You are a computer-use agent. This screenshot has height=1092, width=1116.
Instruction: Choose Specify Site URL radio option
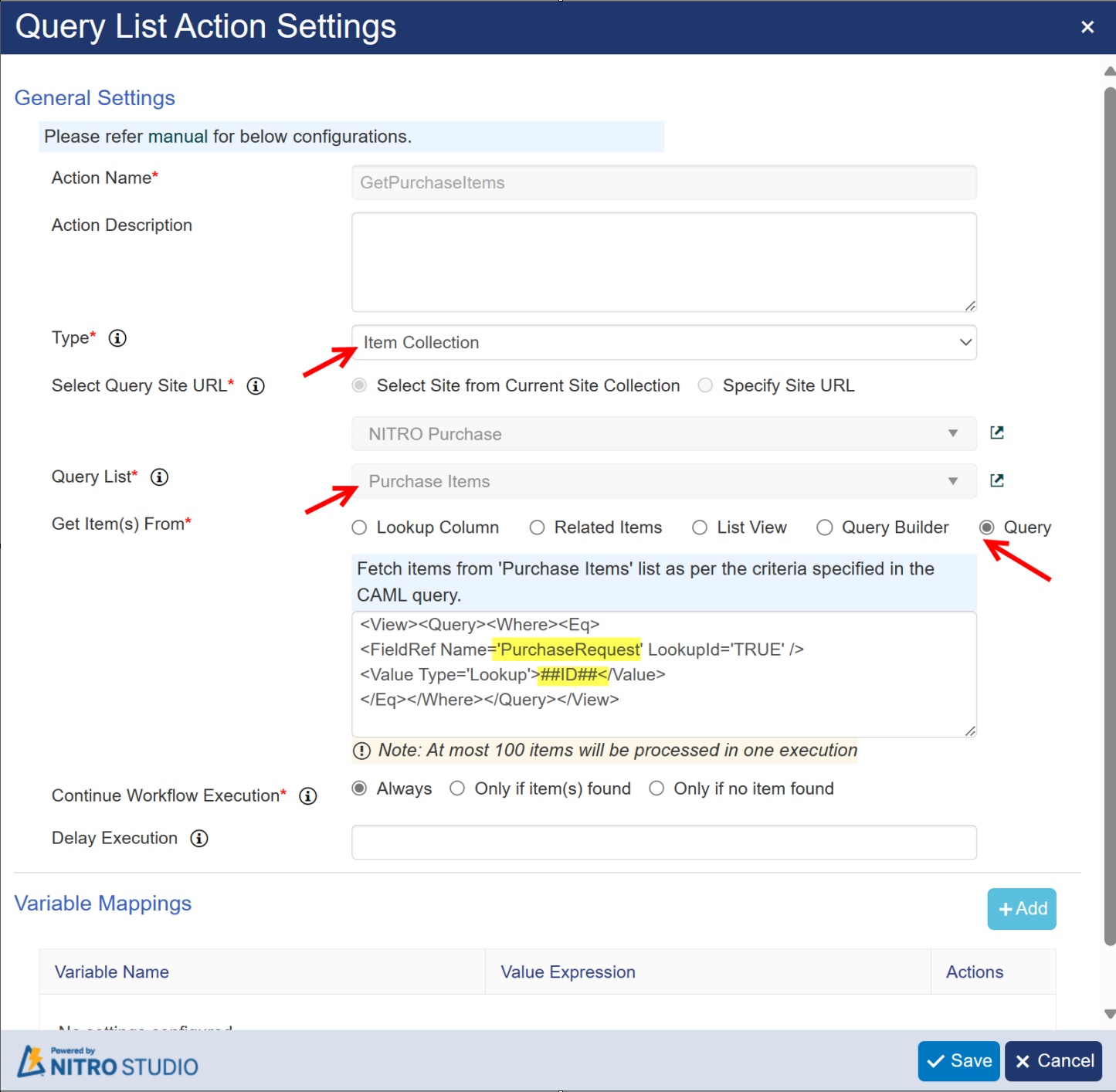[705, 385]
